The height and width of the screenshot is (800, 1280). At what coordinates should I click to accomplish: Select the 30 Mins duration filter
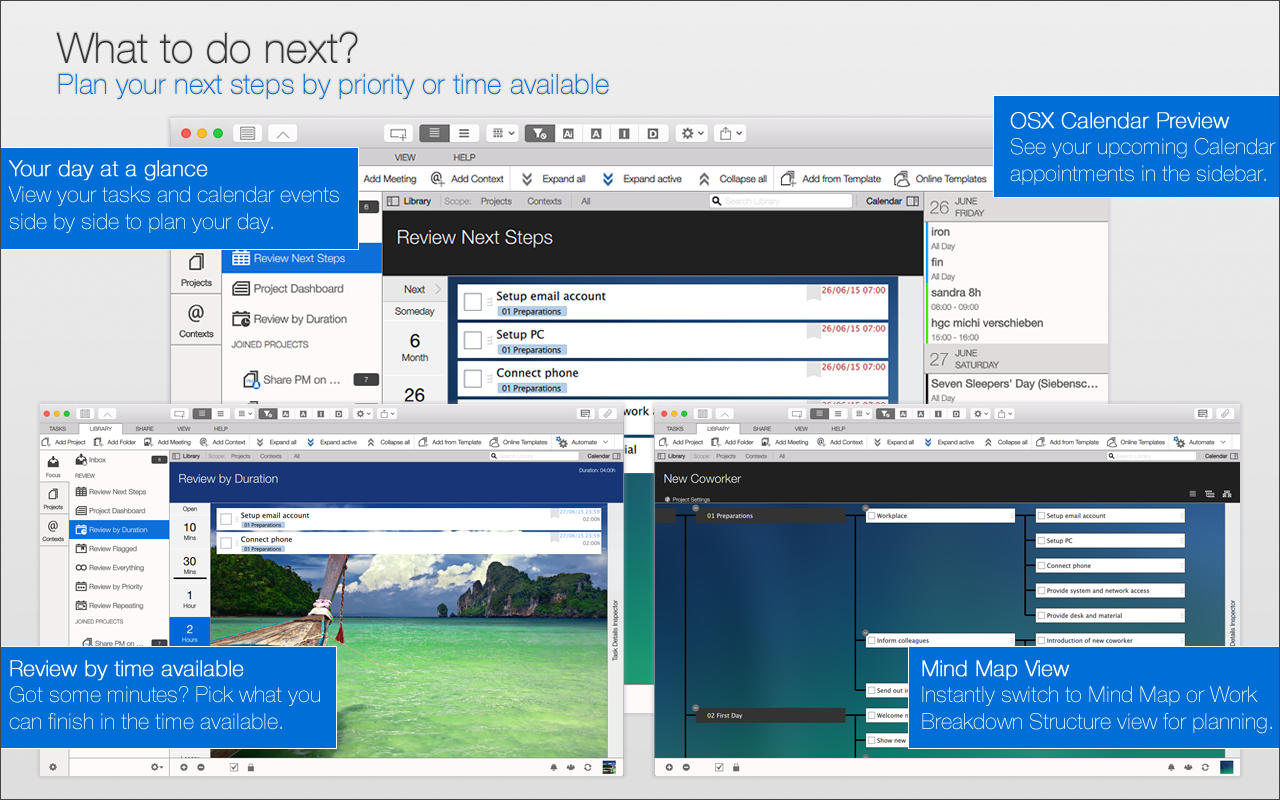point(189,566)
